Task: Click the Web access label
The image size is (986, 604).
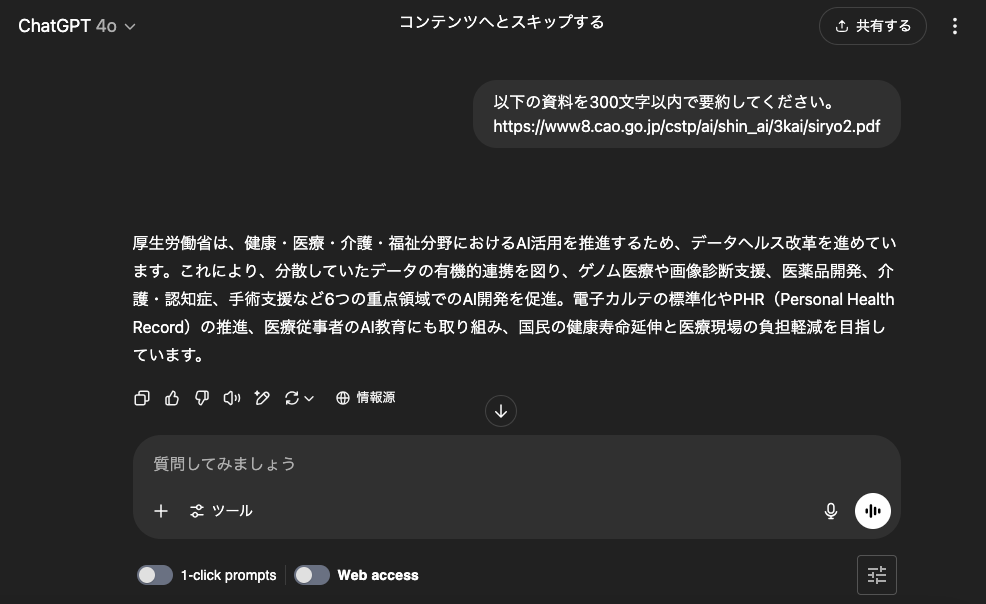Action: pyautogui.click(x=378, y=575)
